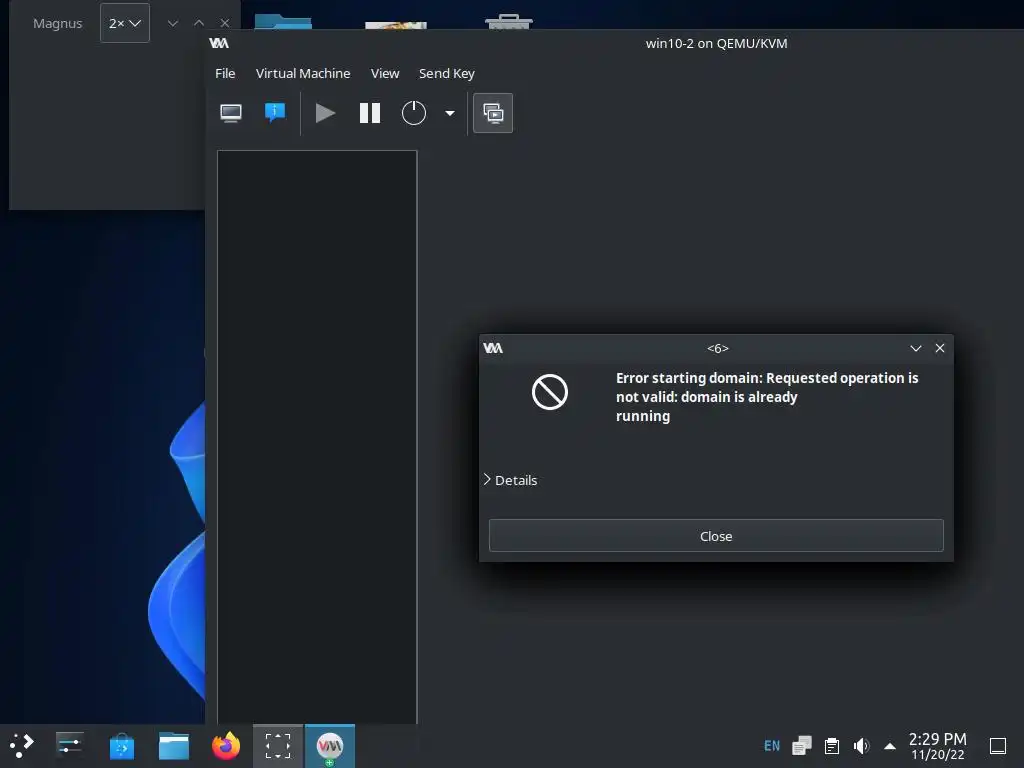Select the error message text

pos(767,397)
